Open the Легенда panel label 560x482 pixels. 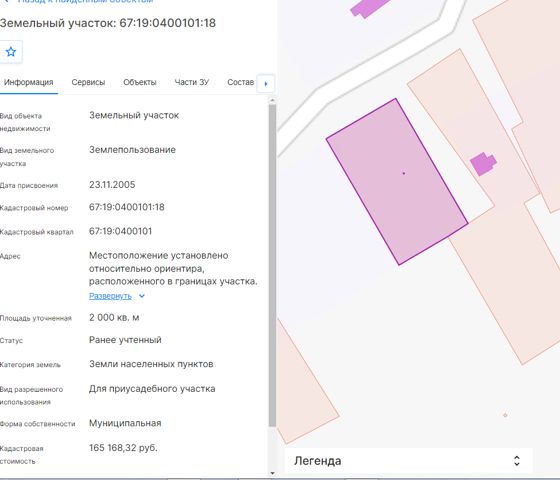click(318, 461)
